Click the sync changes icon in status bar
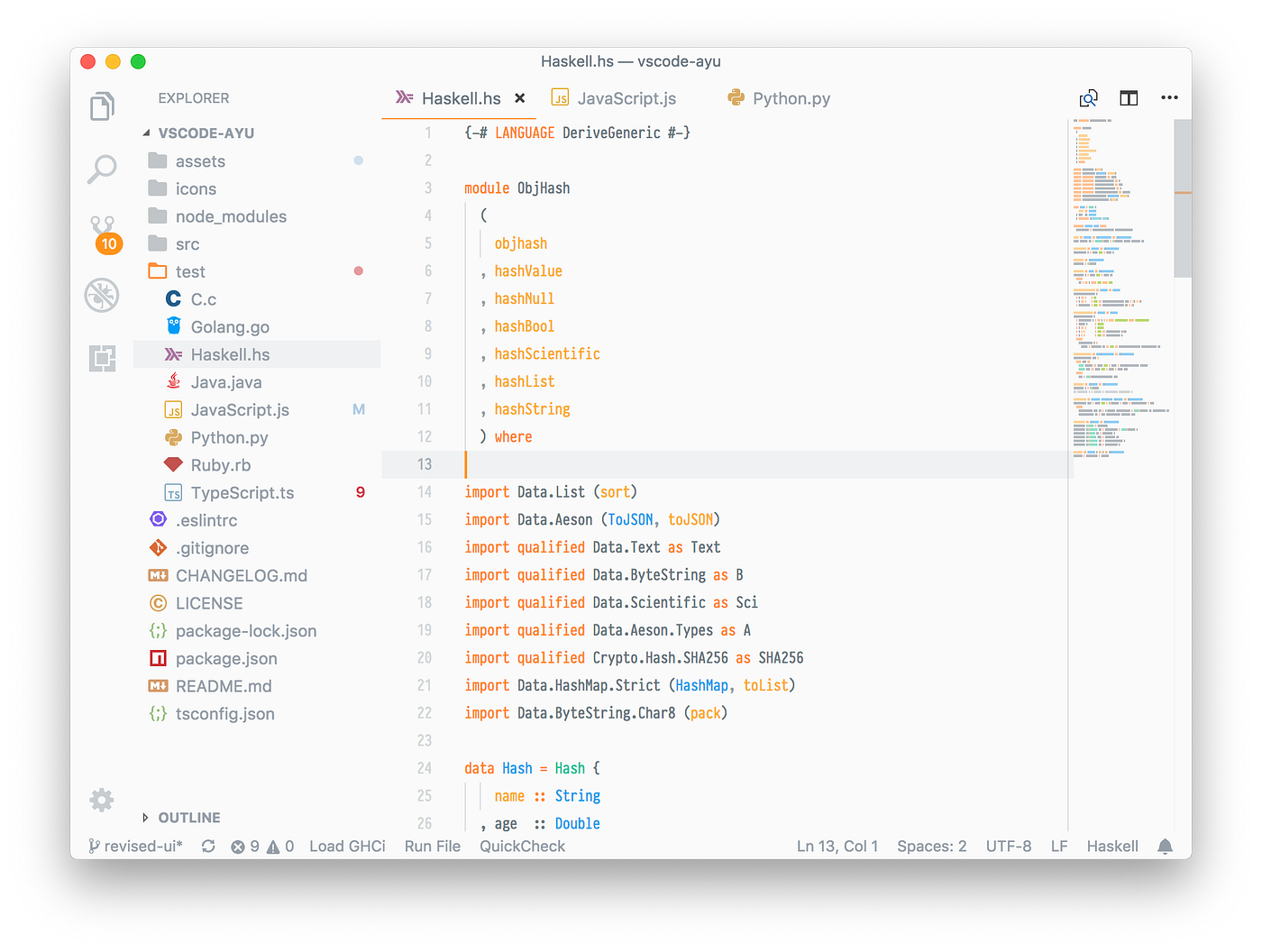The height and width of the screenshot is (952, 1262). [207, 846]
